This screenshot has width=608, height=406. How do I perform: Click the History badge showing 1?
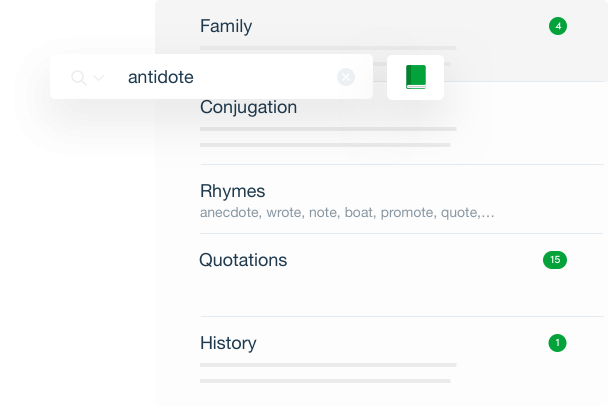pos(558,343)
